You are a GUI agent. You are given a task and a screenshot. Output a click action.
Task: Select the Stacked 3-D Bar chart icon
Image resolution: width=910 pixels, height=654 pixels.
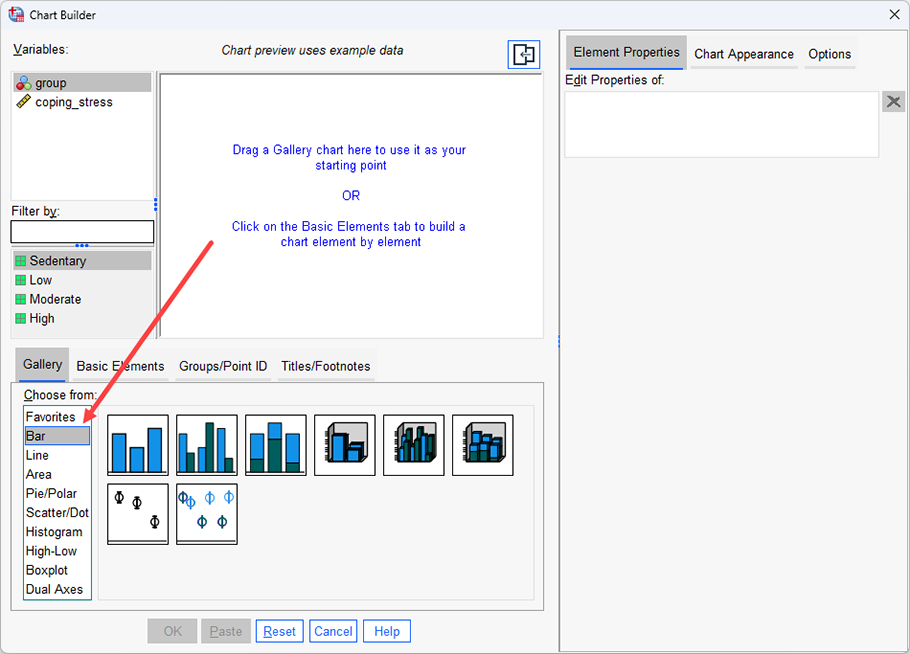coord(482,444)
